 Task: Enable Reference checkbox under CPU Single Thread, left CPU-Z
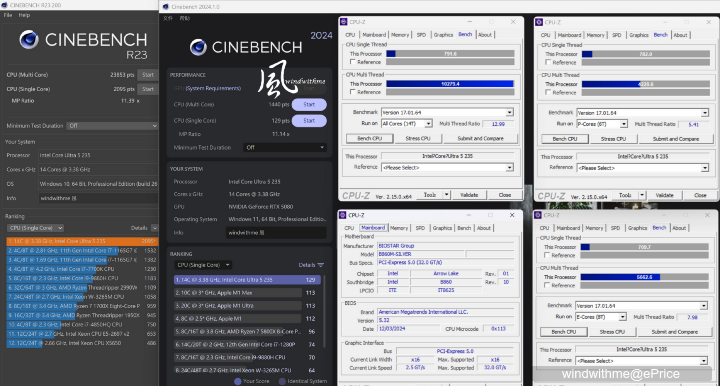coord(353,62)
